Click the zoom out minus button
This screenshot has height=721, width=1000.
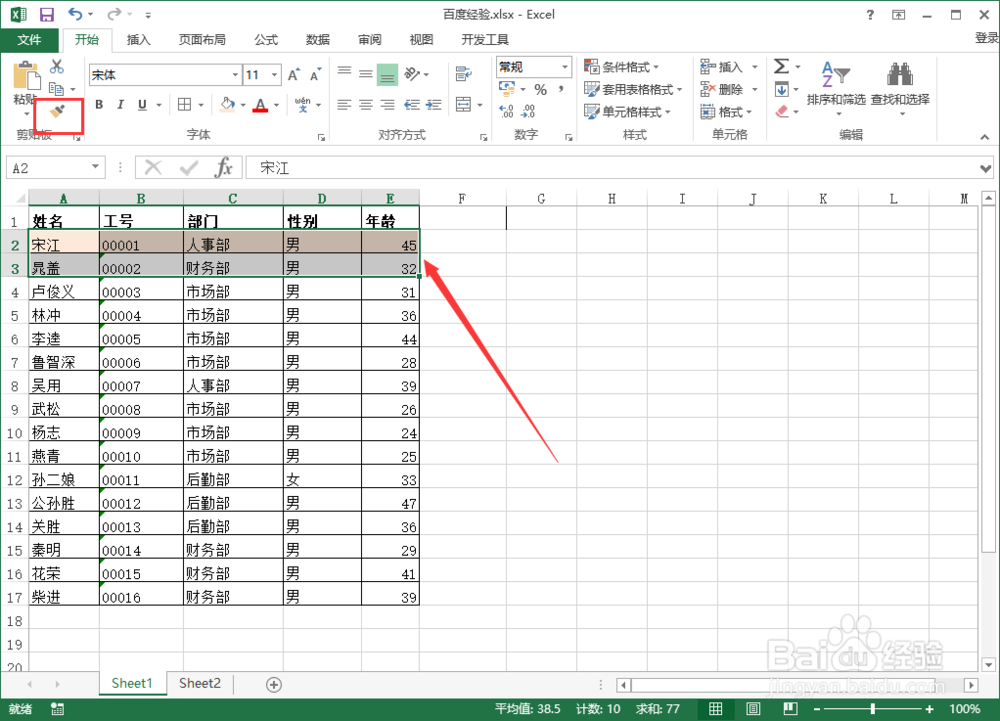(817, 709)
